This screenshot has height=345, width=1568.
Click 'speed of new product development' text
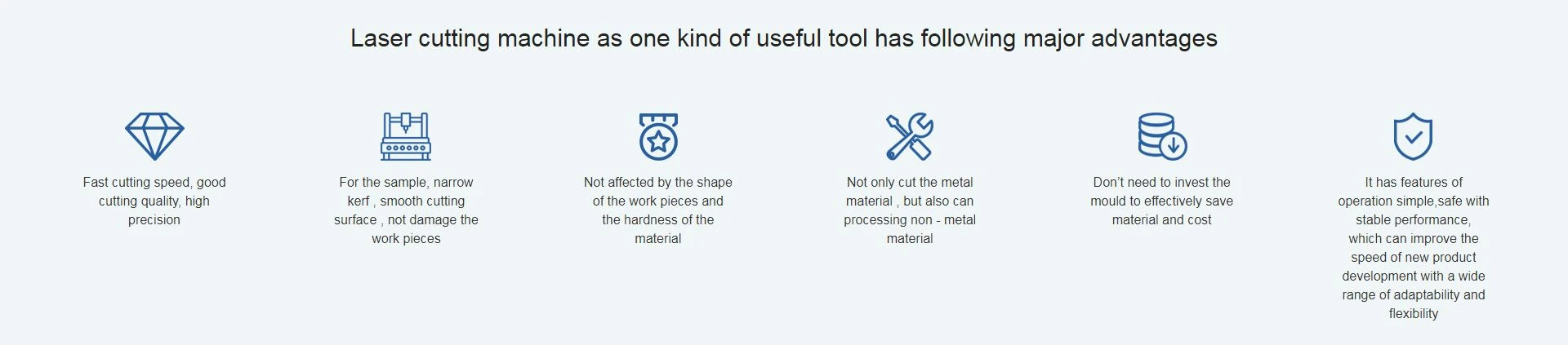(1414, 267)
